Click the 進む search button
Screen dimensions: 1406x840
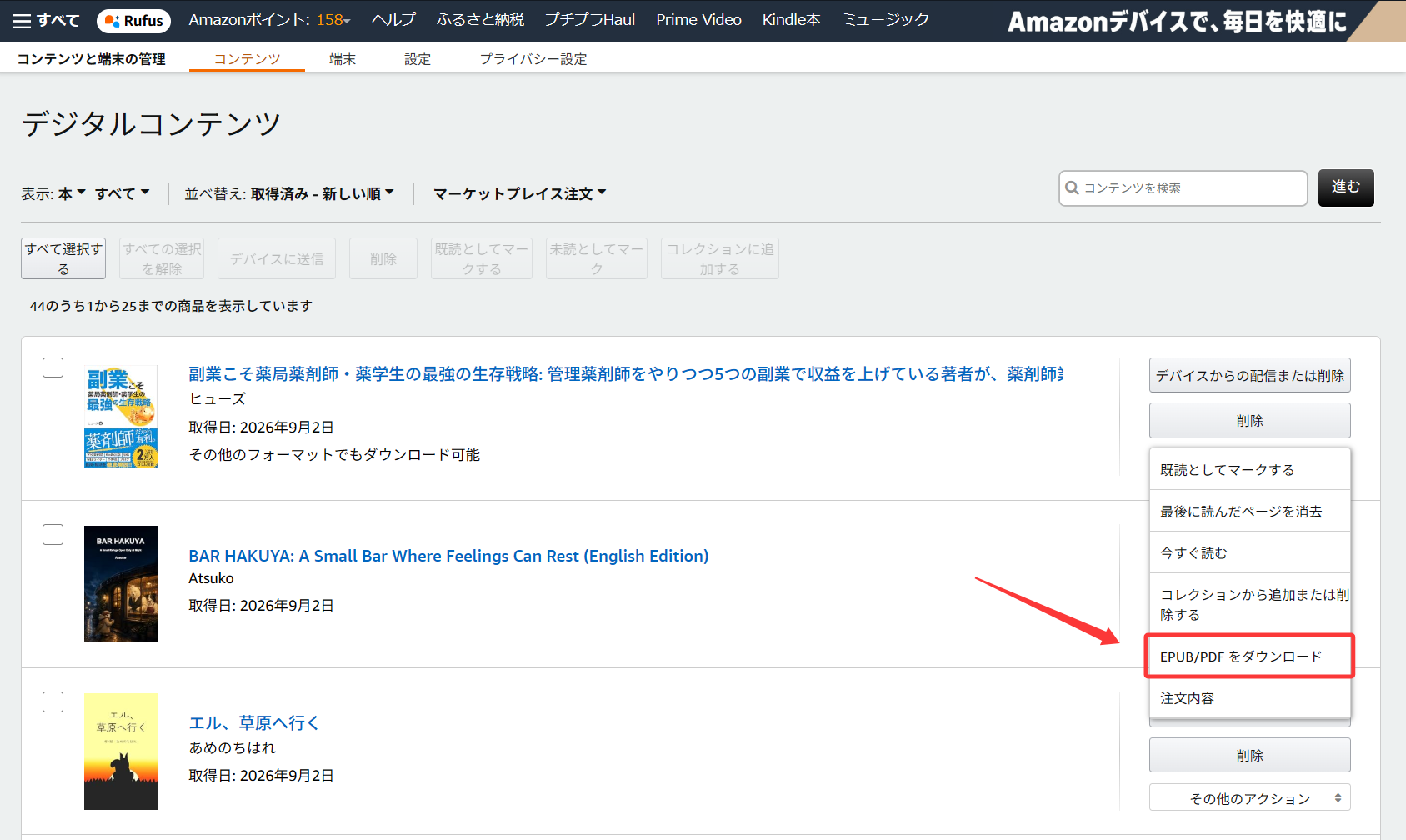tap(1345, 187)
